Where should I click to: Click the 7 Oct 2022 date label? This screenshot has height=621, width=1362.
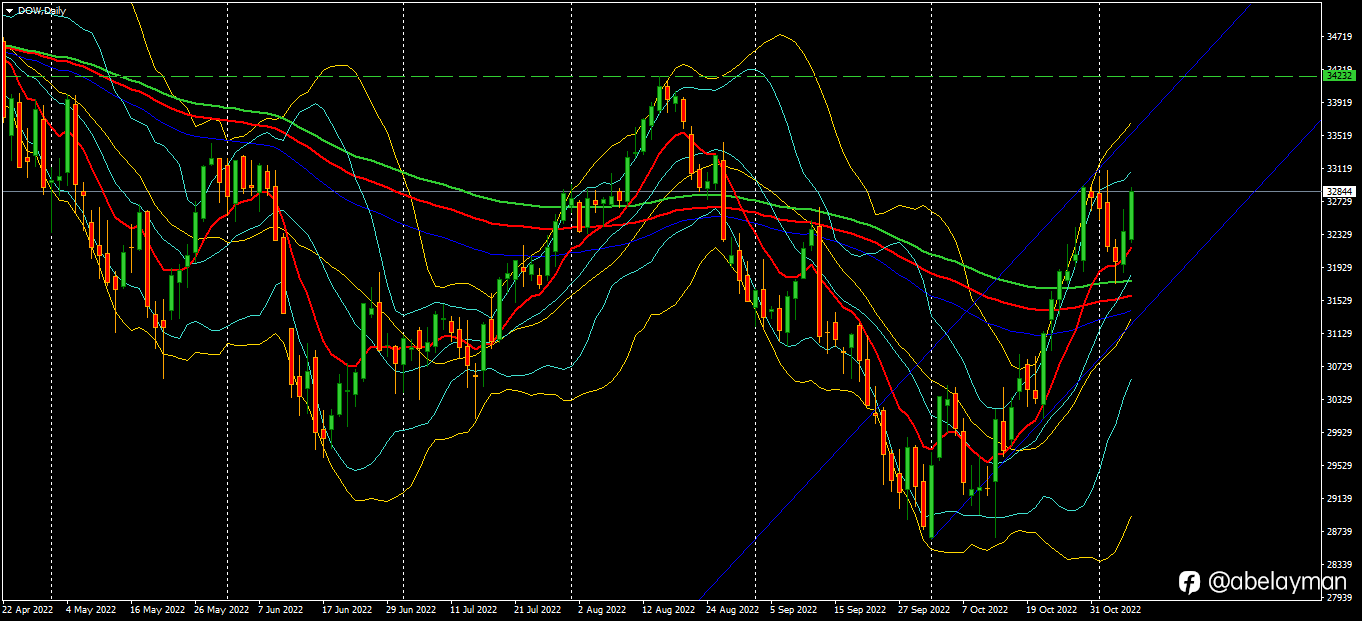point(985,608)
